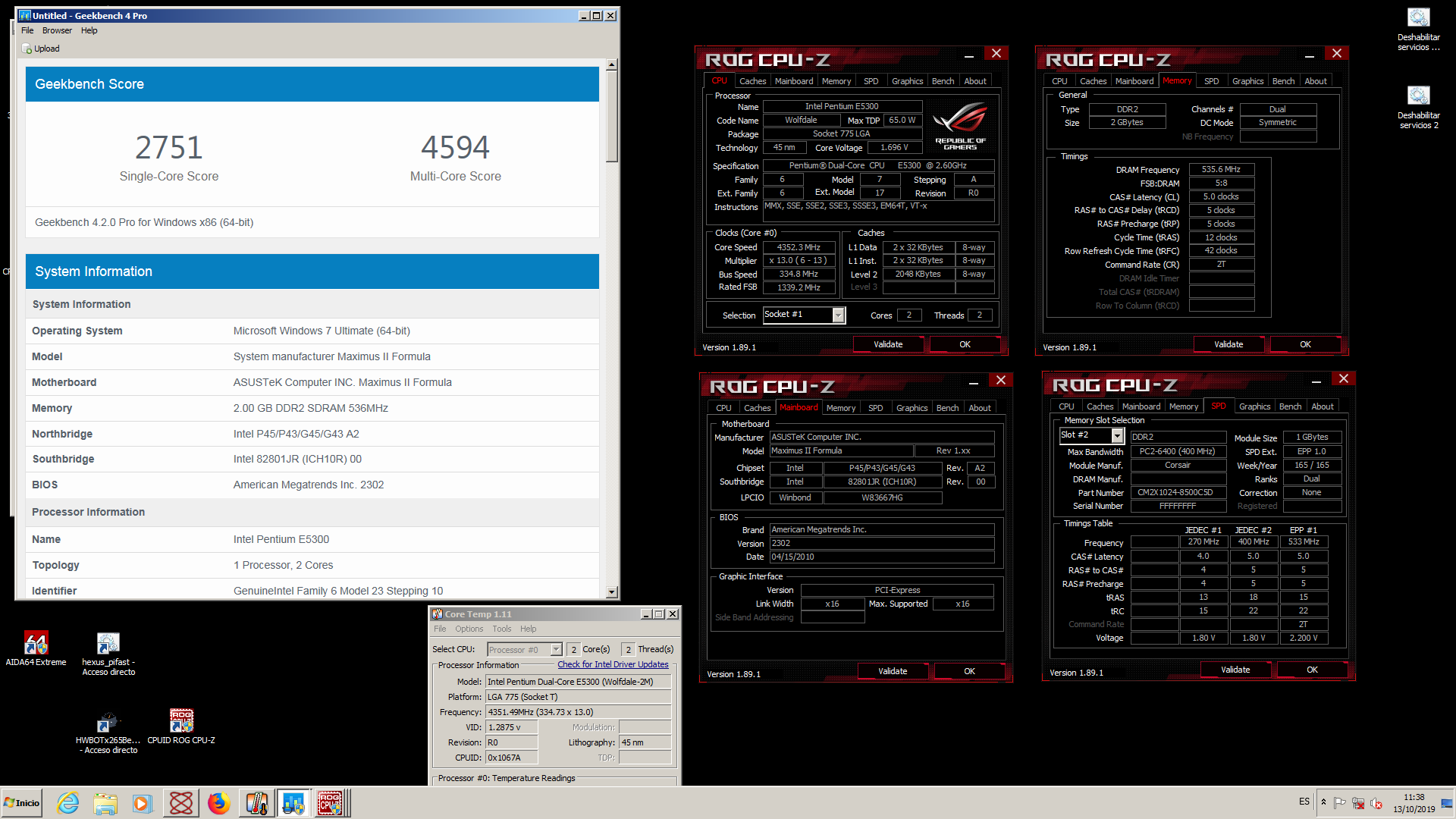Click the muted volume tray icon
1456x819 pixels.
tap(1376, 803)
